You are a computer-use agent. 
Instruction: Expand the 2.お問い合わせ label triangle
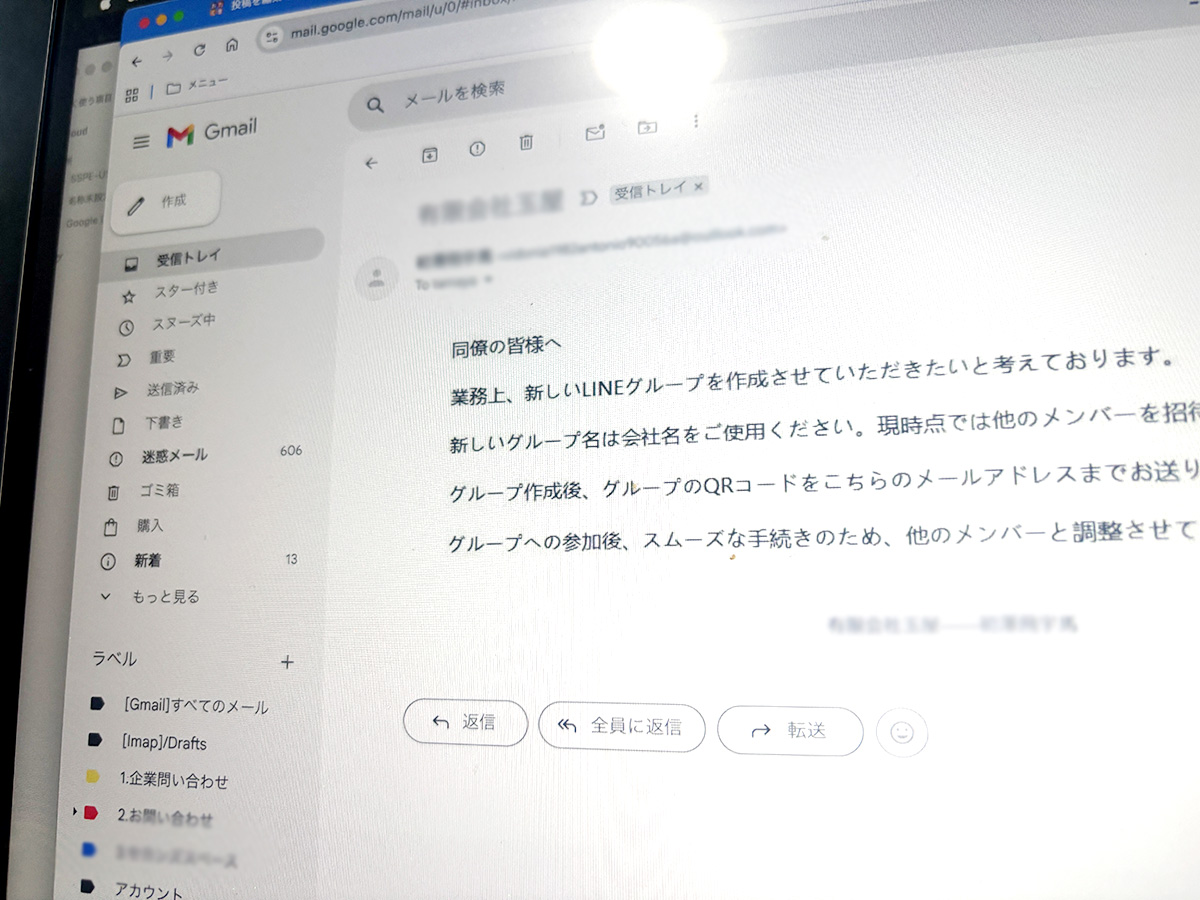(76, 812)
